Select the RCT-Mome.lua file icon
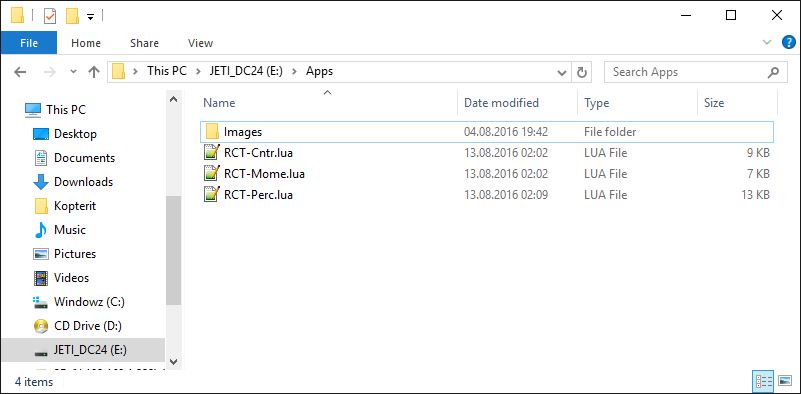Image resolution: width=801 pixels, height=394 pixels. click(211, 174)
